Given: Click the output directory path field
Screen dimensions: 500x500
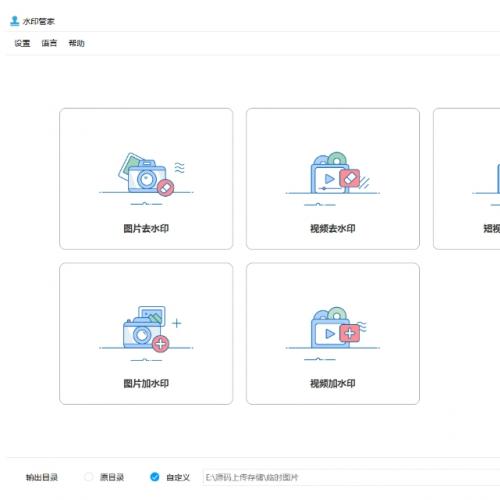Looking at the screenshot, I should 351,477.
